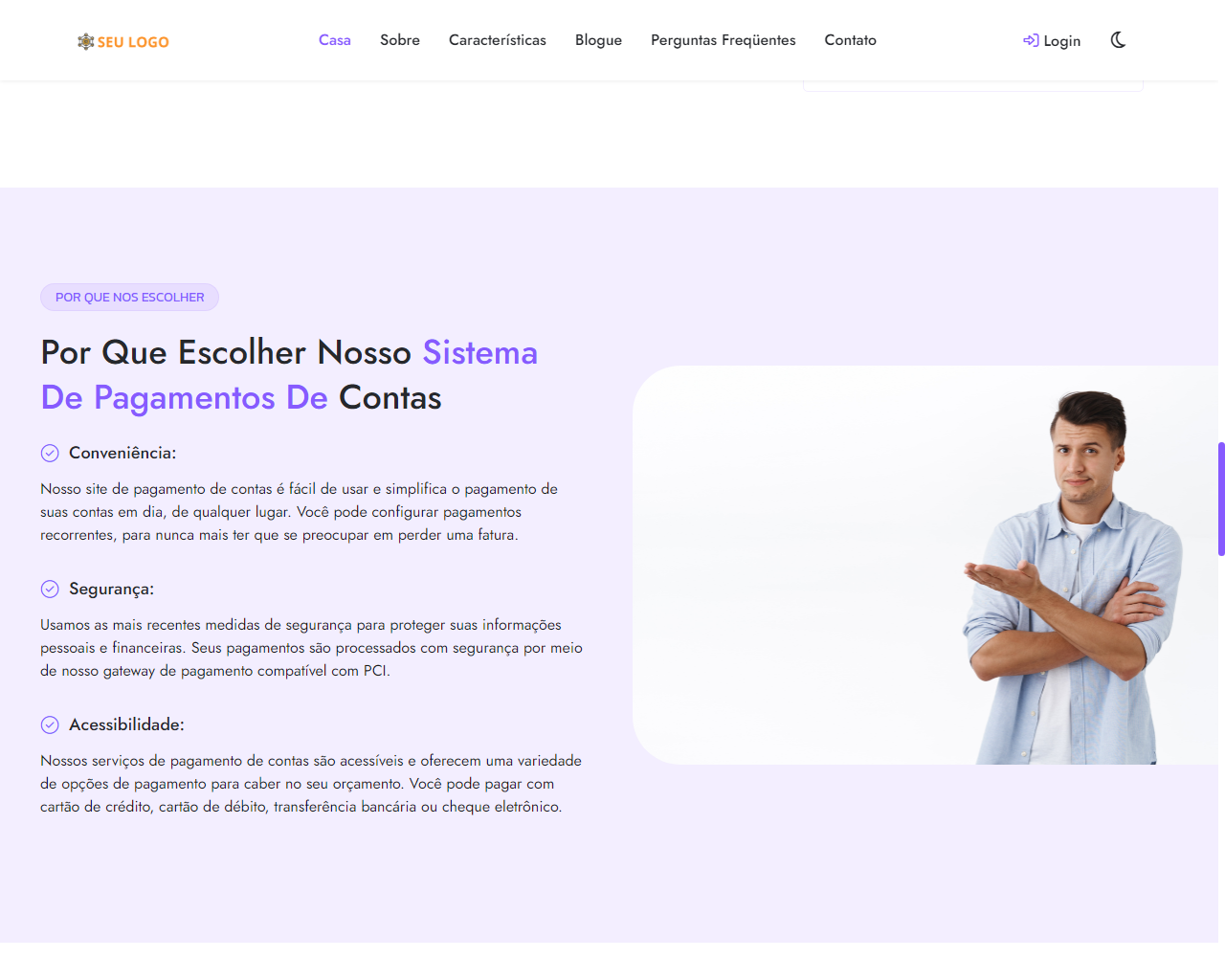Toggle dark mode moon icon
Viewport: 1225px width, 980px height.
tap(1118, 40)
